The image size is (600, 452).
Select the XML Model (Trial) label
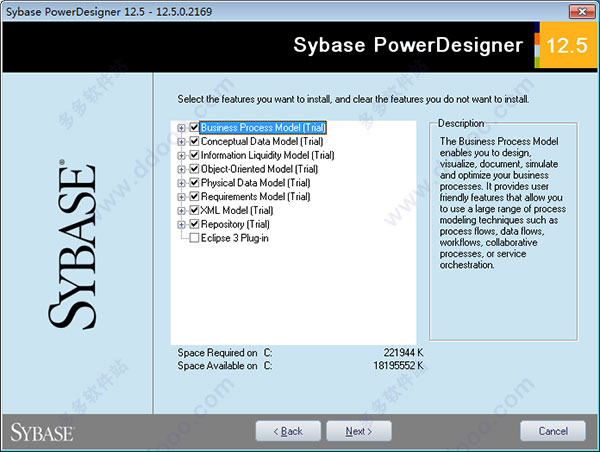(237, 210)
